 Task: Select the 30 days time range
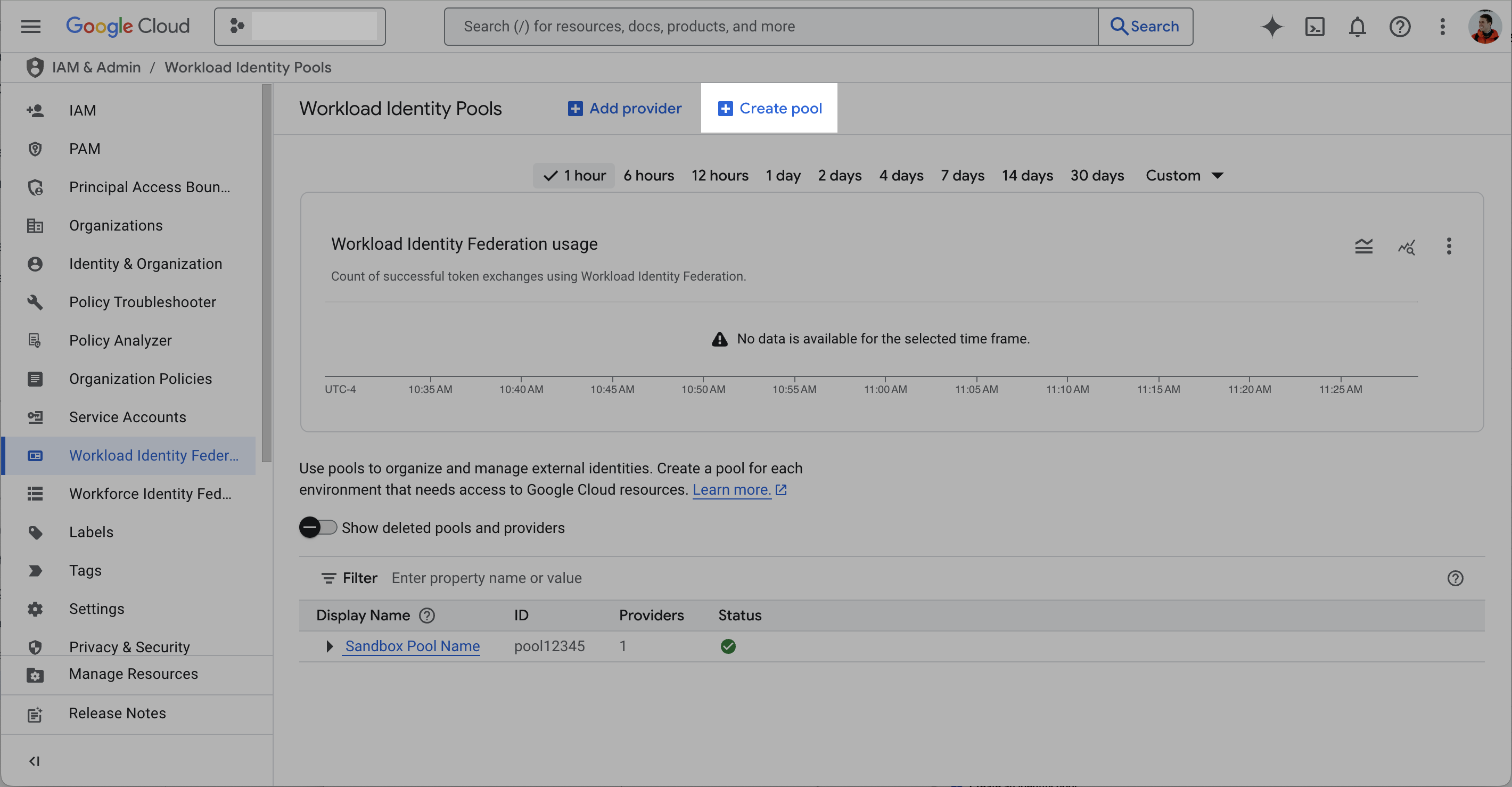1097,176
